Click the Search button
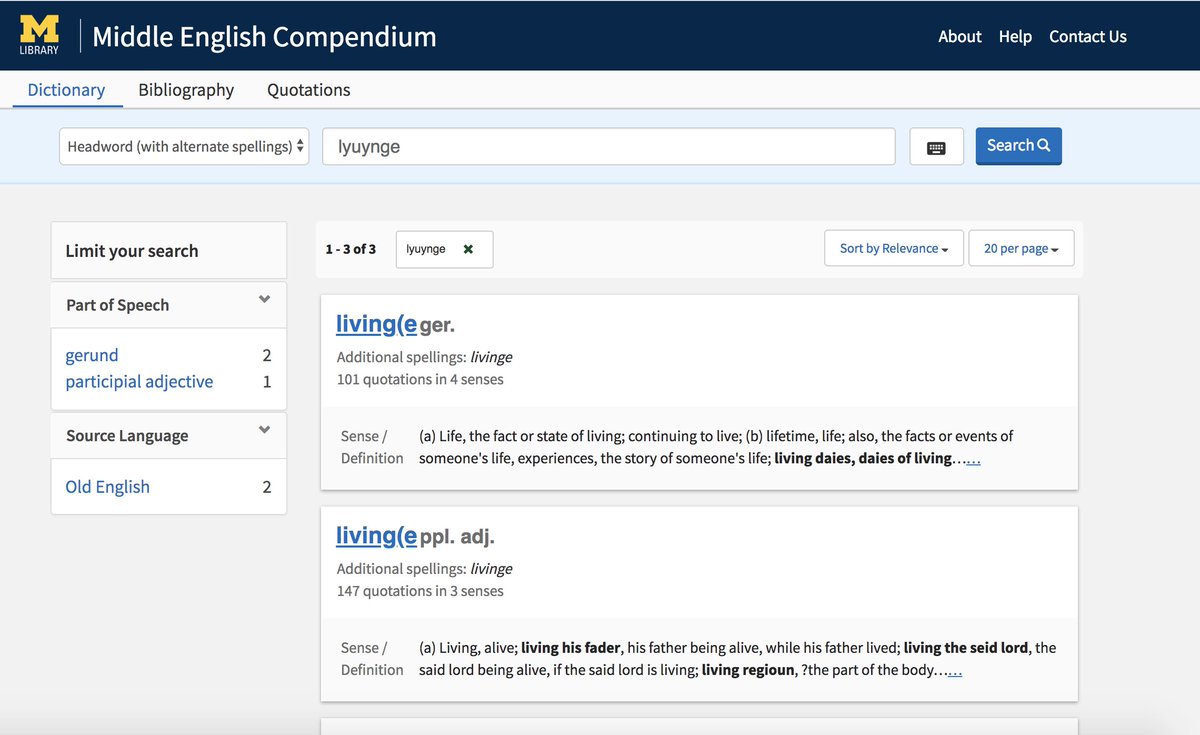The width and height of the screenshot is (1200, 735). tap(1018, 146)
